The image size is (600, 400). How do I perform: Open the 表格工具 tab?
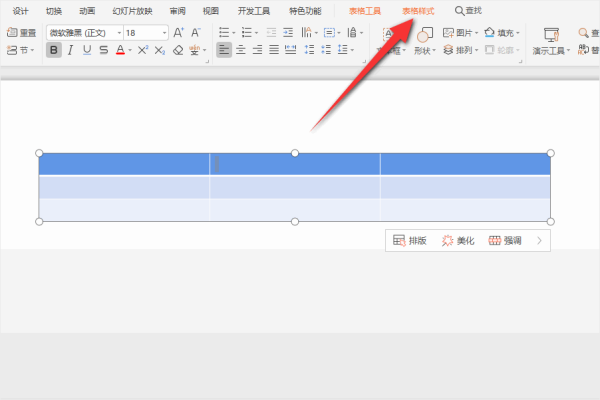click(x=365, y=11)
